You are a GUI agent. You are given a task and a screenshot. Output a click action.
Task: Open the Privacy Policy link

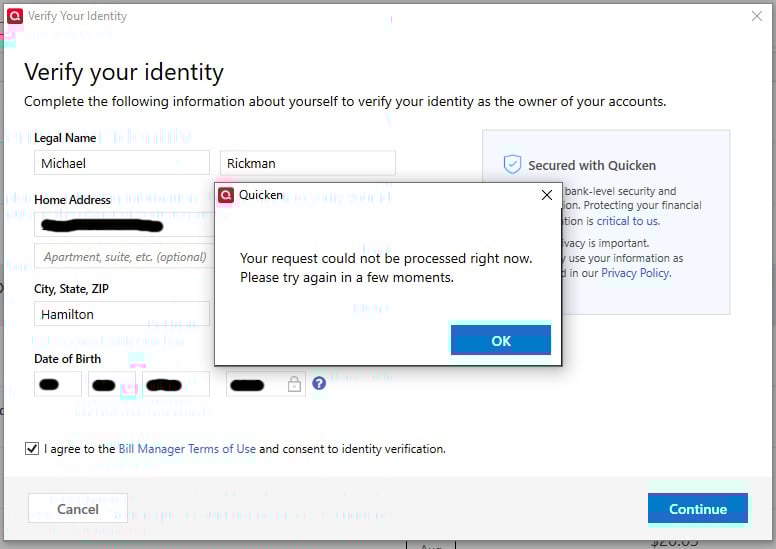tap(636, 273)
